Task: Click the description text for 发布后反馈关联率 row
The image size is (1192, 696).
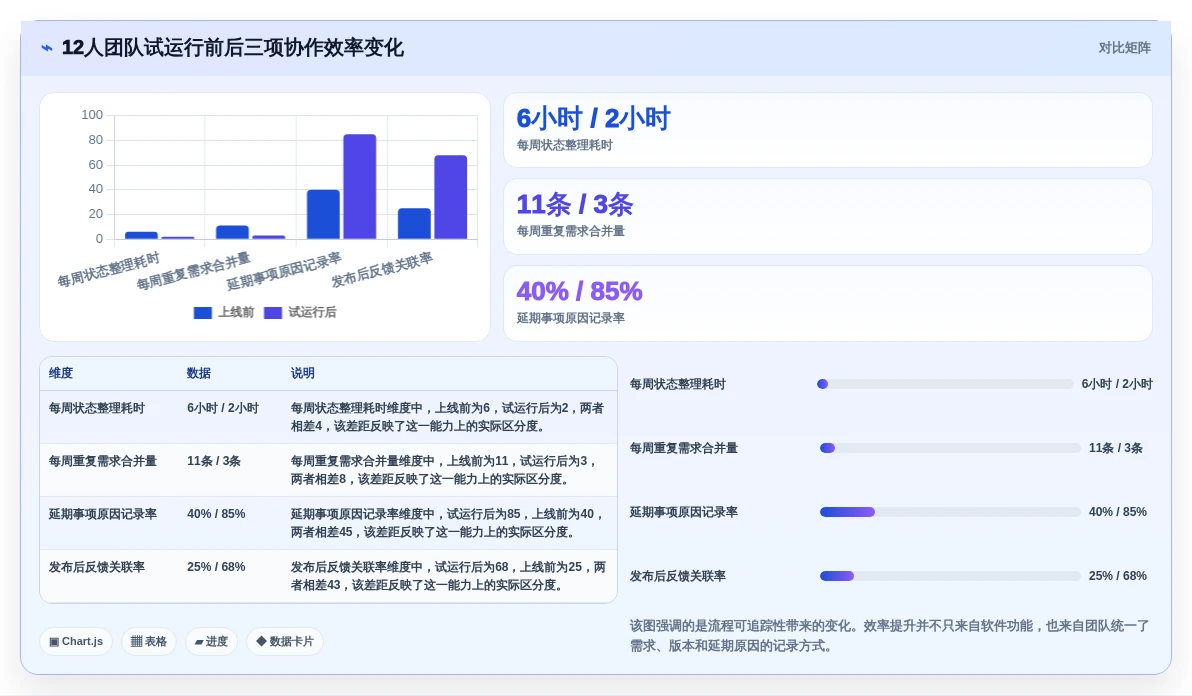Action: pyautogui.click(x=448, y=576)
